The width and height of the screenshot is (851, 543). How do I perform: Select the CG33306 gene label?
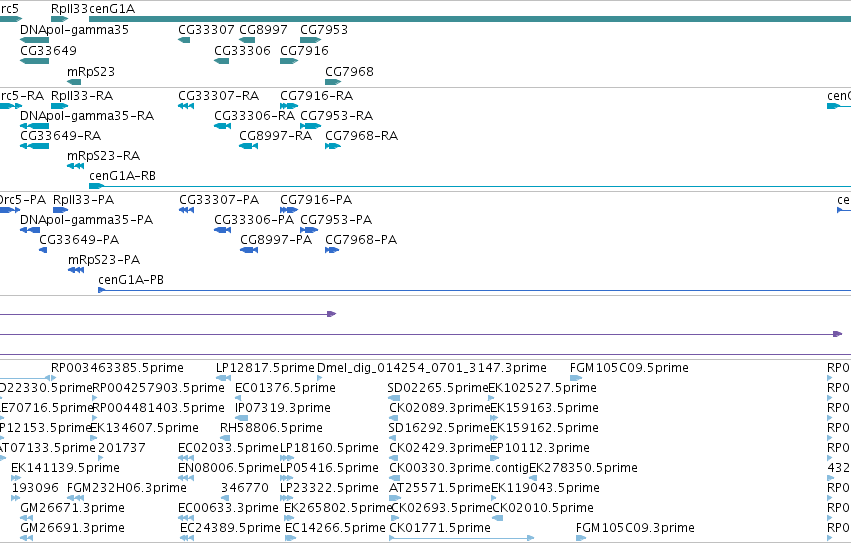coord(242,50)
